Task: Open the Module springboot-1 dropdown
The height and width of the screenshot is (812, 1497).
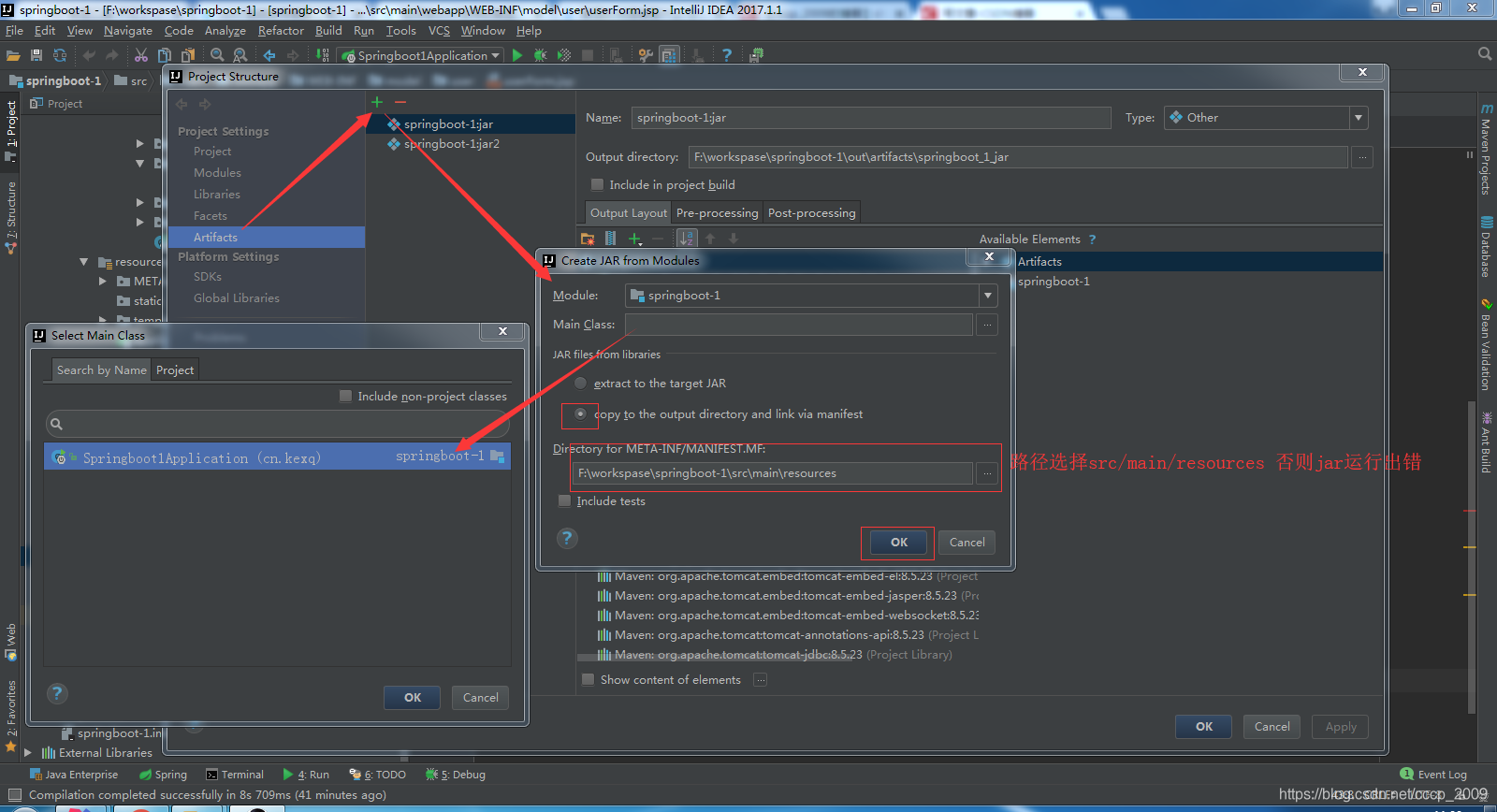Action: pos(987,296)
